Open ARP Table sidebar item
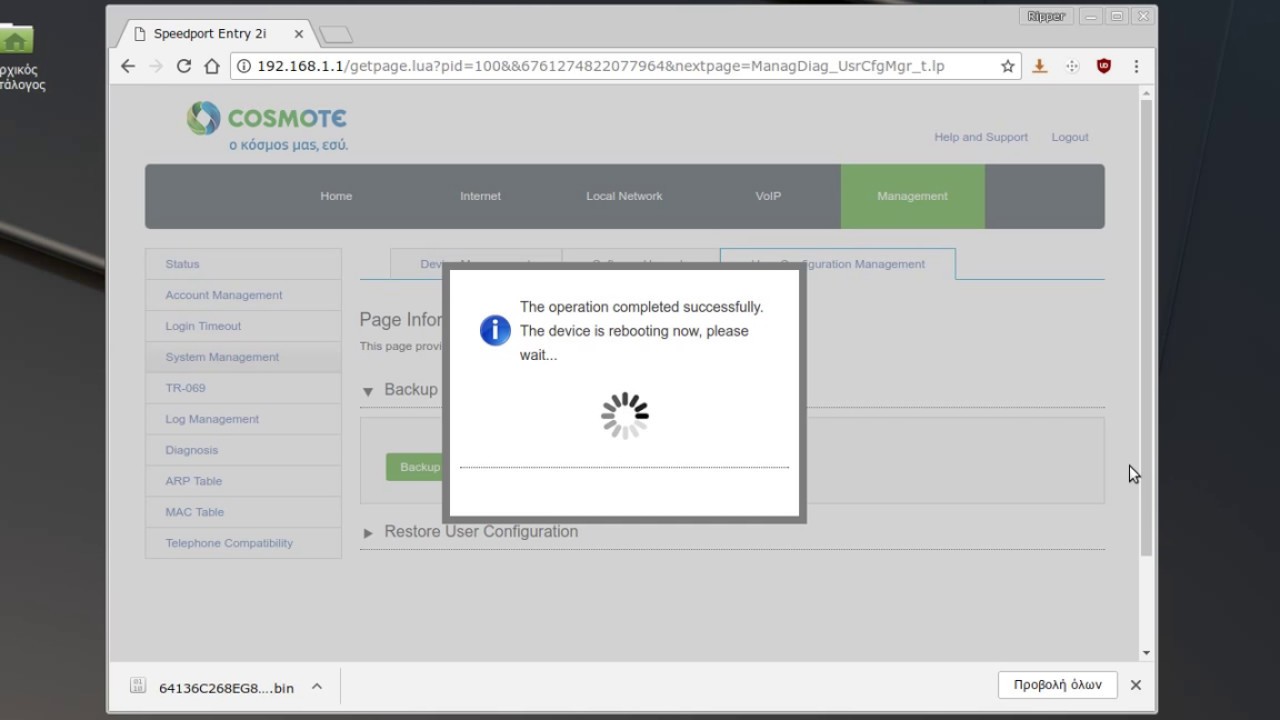 [243, 481]
